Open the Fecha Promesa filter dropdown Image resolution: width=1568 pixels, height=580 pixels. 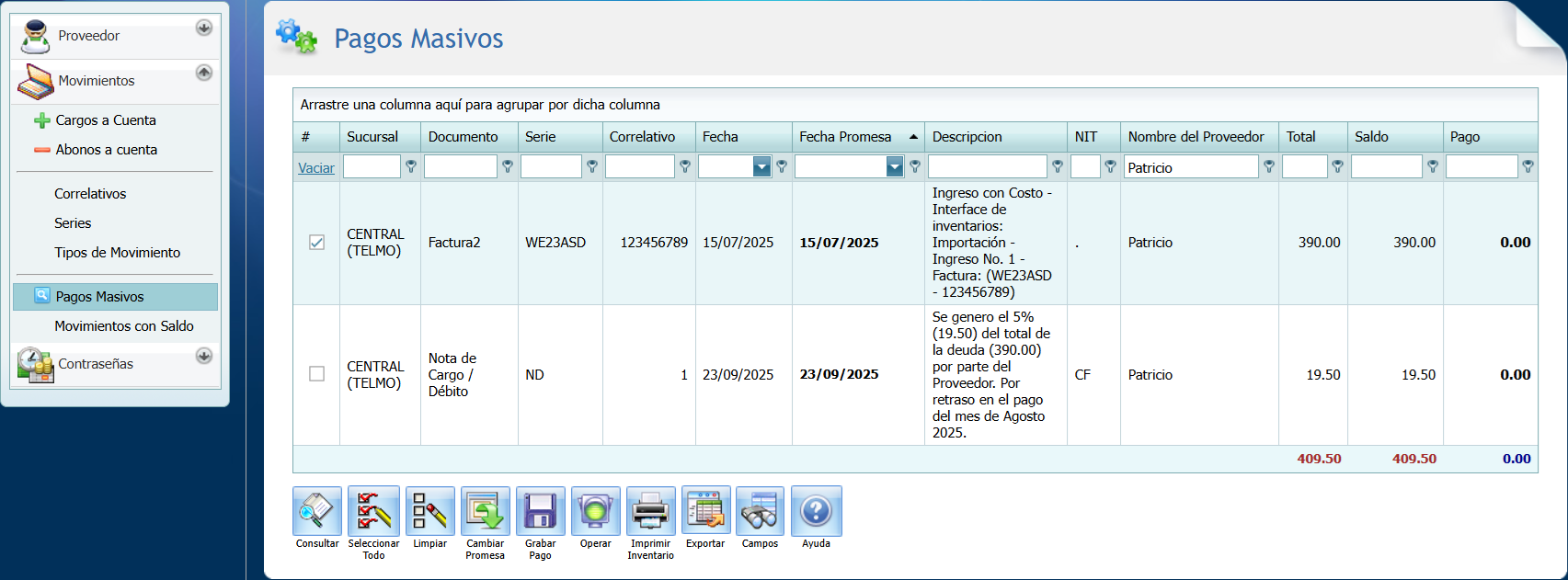pyautogui.click(x=894, y=166)
